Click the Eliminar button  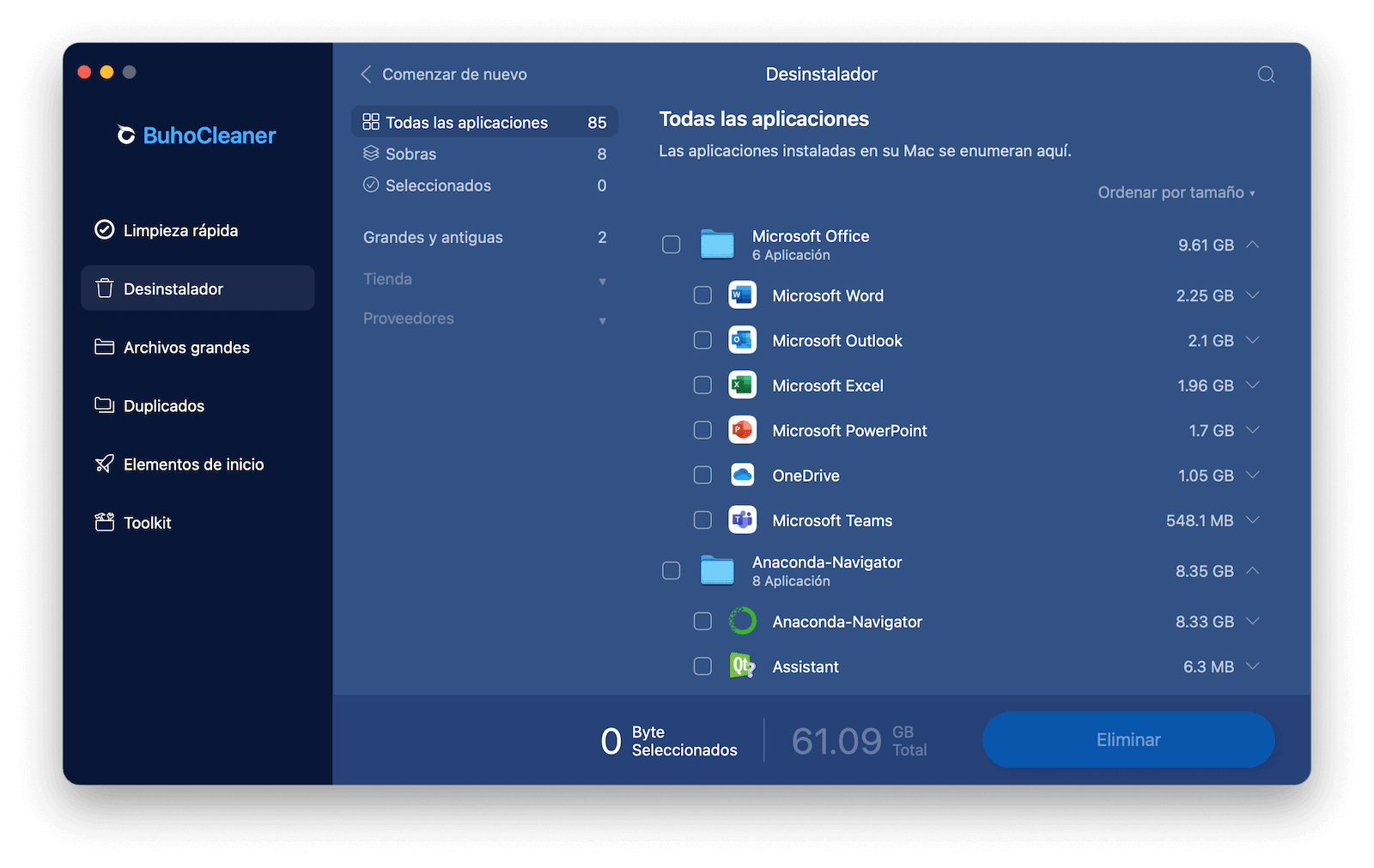pos(1128,739)
